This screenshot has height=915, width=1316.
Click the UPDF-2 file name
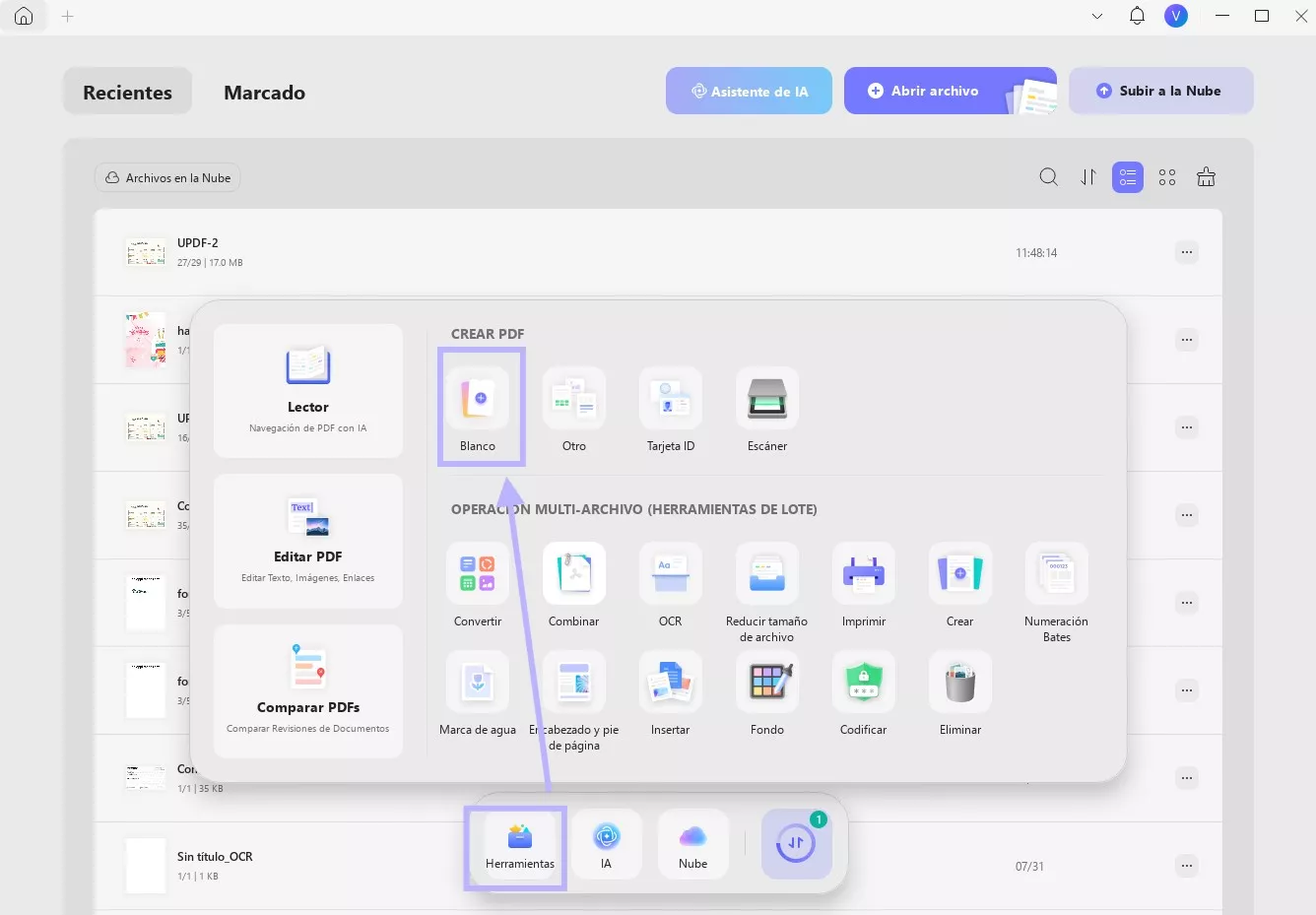coord(198,243)
